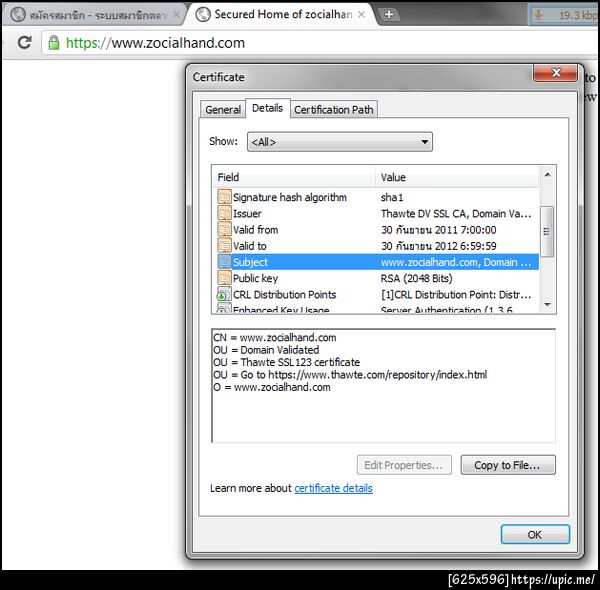This screenshot has width=600, height=590.
Task: Click the Thawte DV SSL CA value
Action: tap(456, 214)
